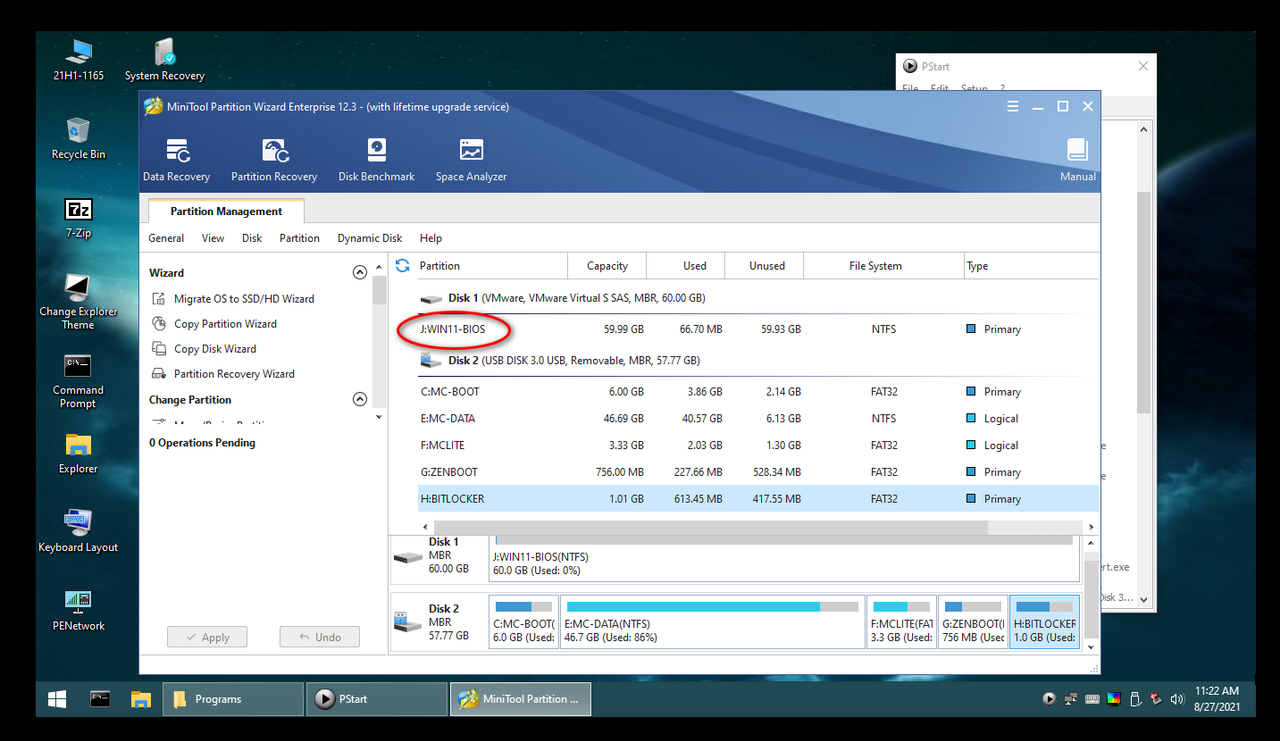Switch to PStart taskbar button
The height and width of the screenshot is (741, 1280).
coord(377,699)
